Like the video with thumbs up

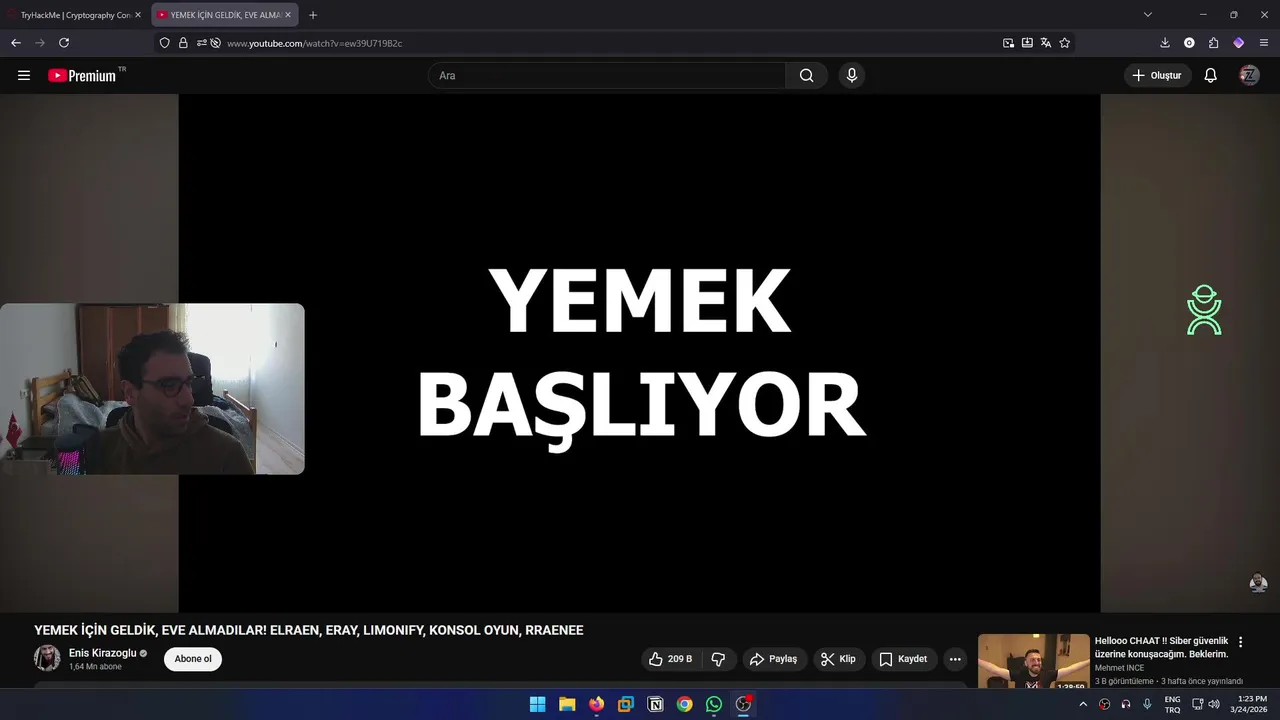(x=670, y=659)
